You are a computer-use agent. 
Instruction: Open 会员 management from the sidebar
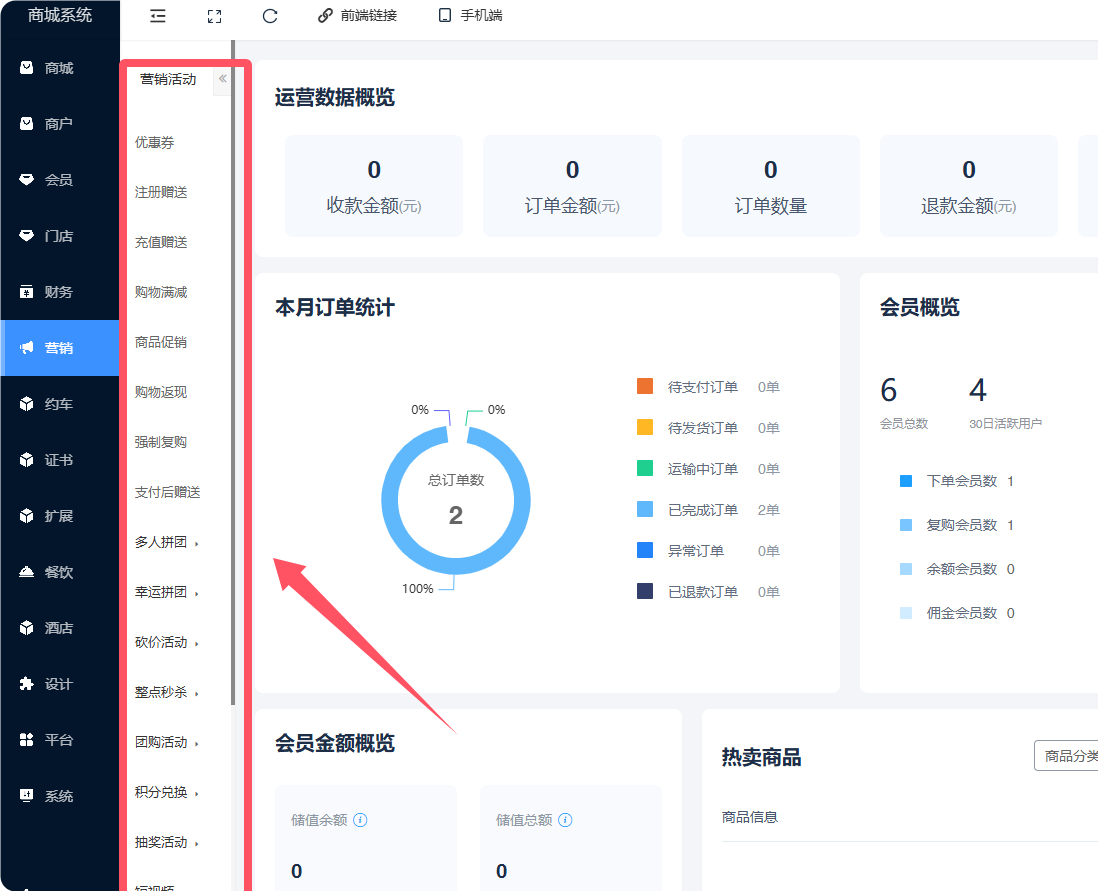(x=60, y=179)
